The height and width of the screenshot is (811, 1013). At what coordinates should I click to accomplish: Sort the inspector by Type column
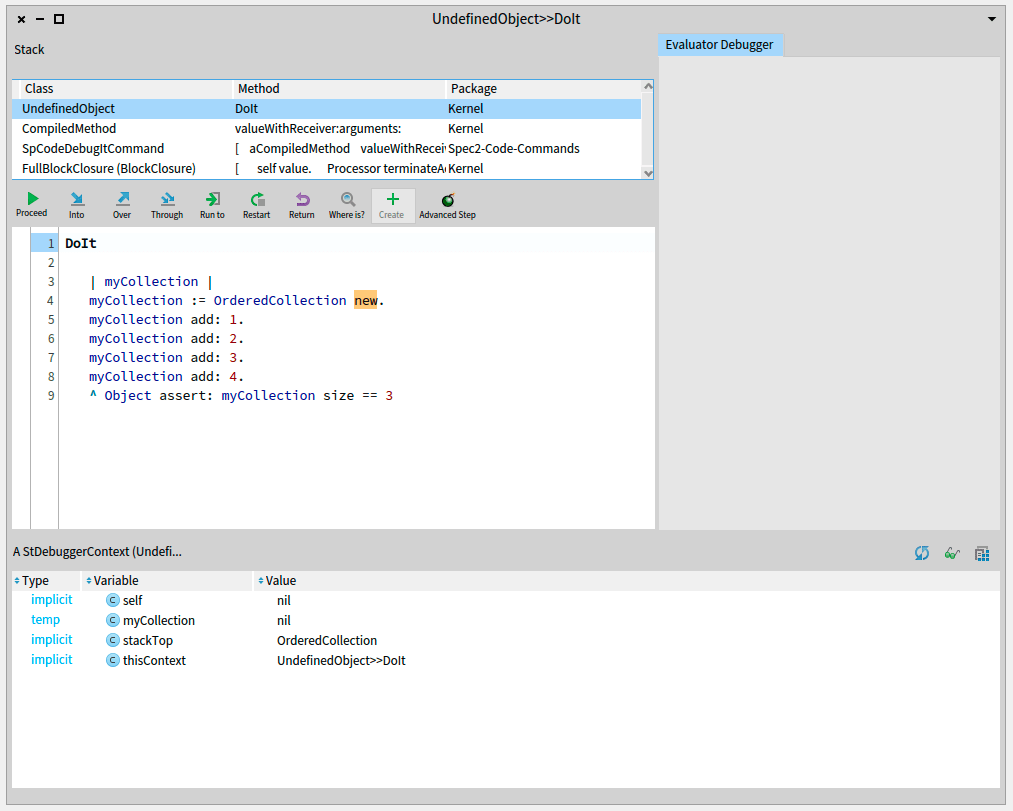click(35, 581)
